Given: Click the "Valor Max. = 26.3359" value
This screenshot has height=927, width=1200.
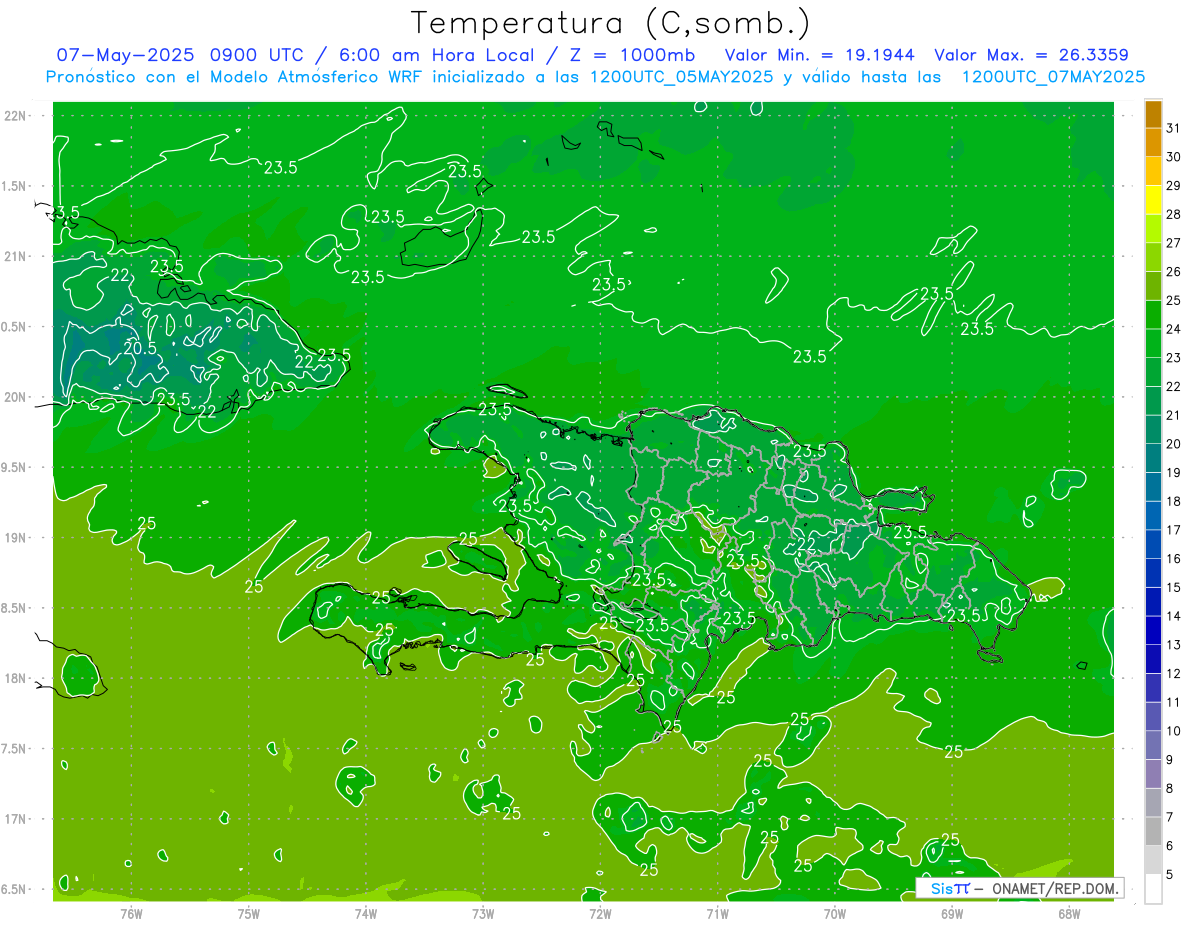Looking at the screenshot, I should click(x=1032, y=55).
